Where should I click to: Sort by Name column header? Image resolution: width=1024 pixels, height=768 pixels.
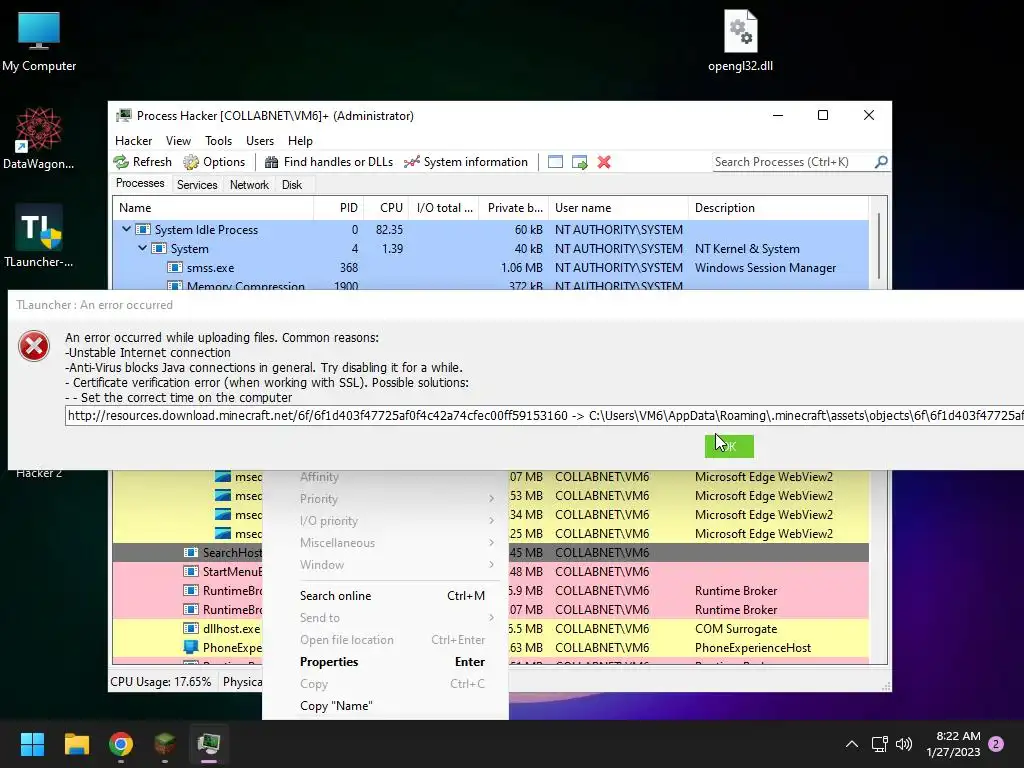(x=213, y=208)
